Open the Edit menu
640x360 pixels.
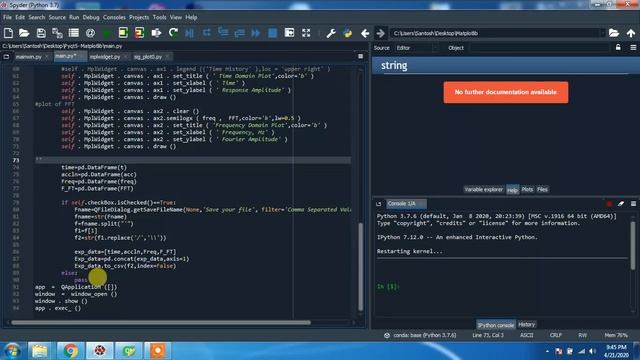pos(20,18)
